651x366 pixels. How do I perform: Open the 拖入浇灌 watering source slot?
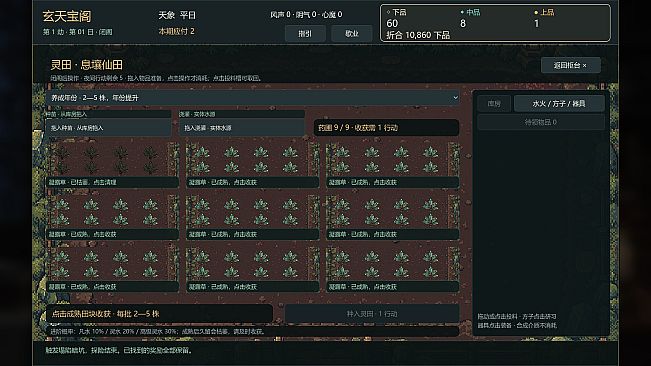pos(242,128)
